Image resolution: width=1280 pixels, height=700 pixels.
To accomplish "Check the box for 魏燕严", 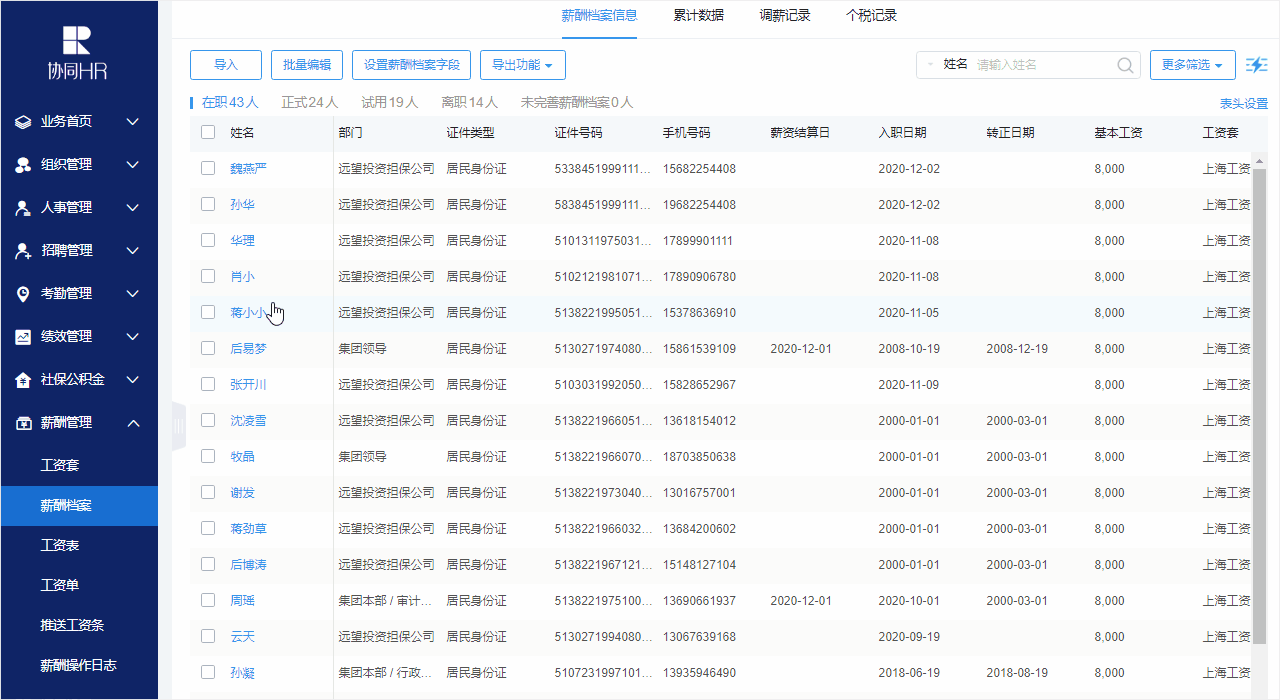I will (208, 168).
